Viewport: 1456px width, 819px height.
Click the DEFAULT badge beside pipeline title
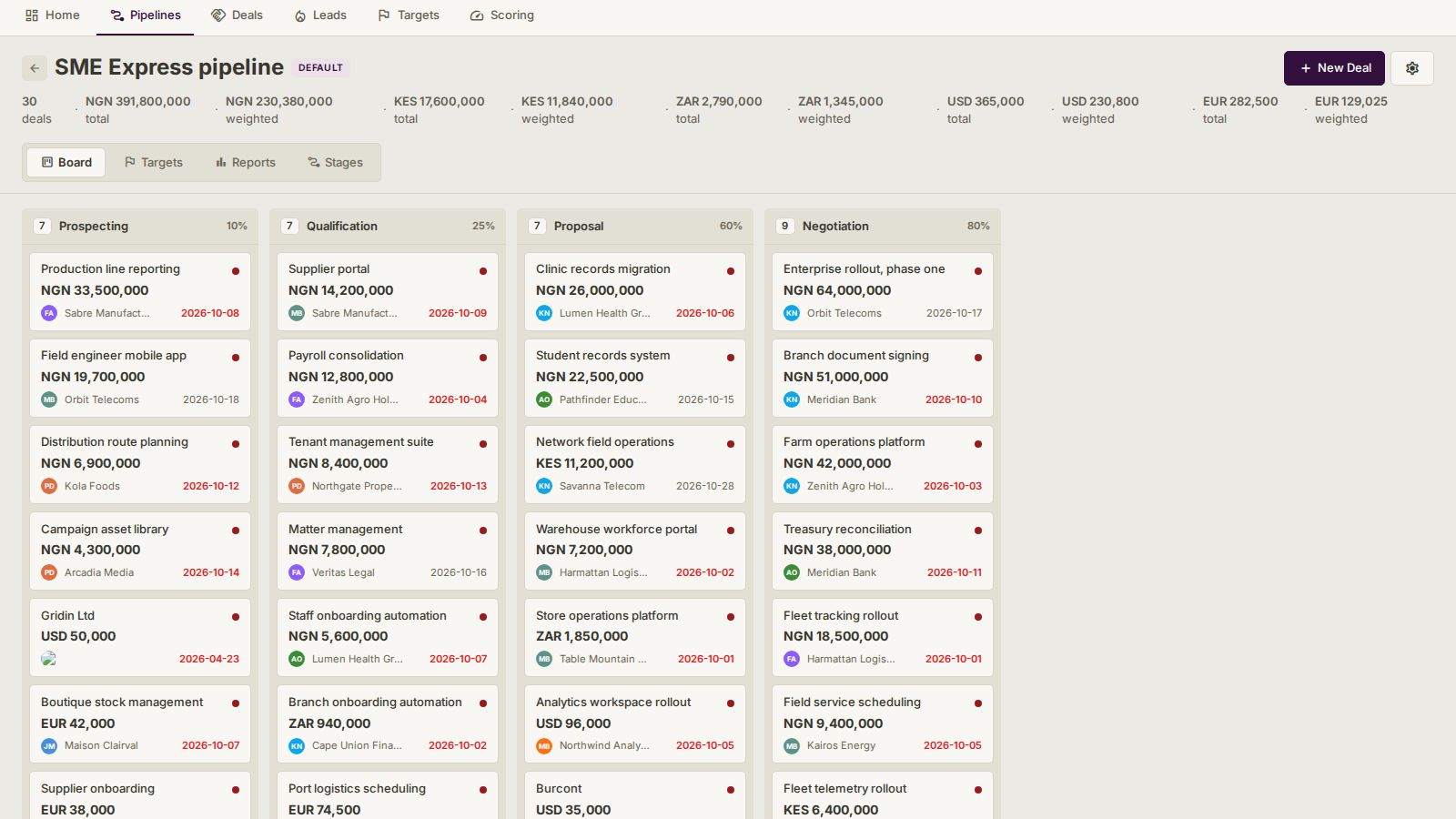[320, 67]
